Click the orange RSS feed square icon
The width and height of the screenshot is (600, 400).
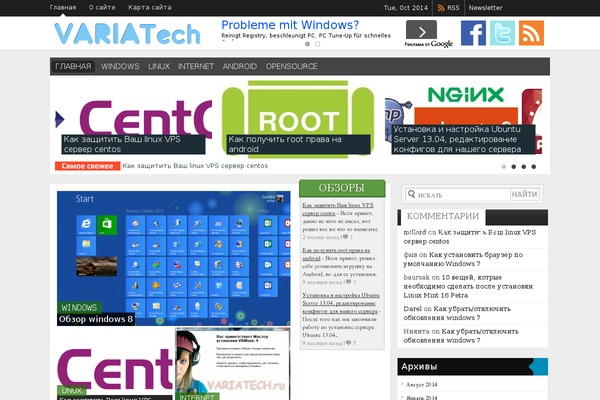coord(532,33)
